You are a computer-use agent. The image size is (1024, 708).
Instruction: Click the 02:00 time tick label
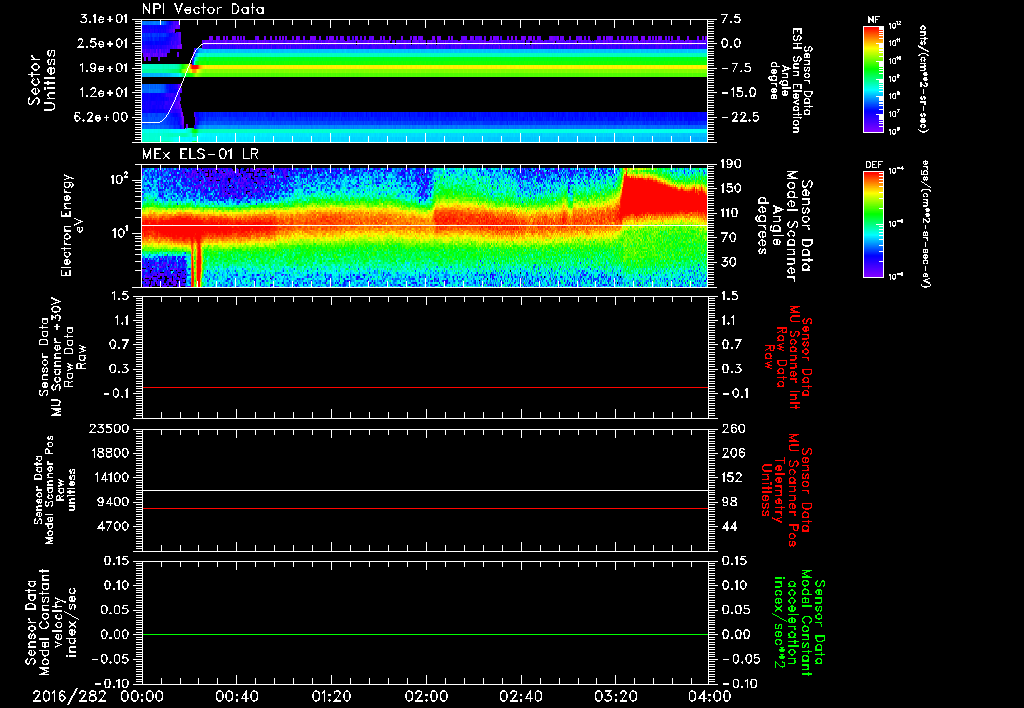(426, 696)
